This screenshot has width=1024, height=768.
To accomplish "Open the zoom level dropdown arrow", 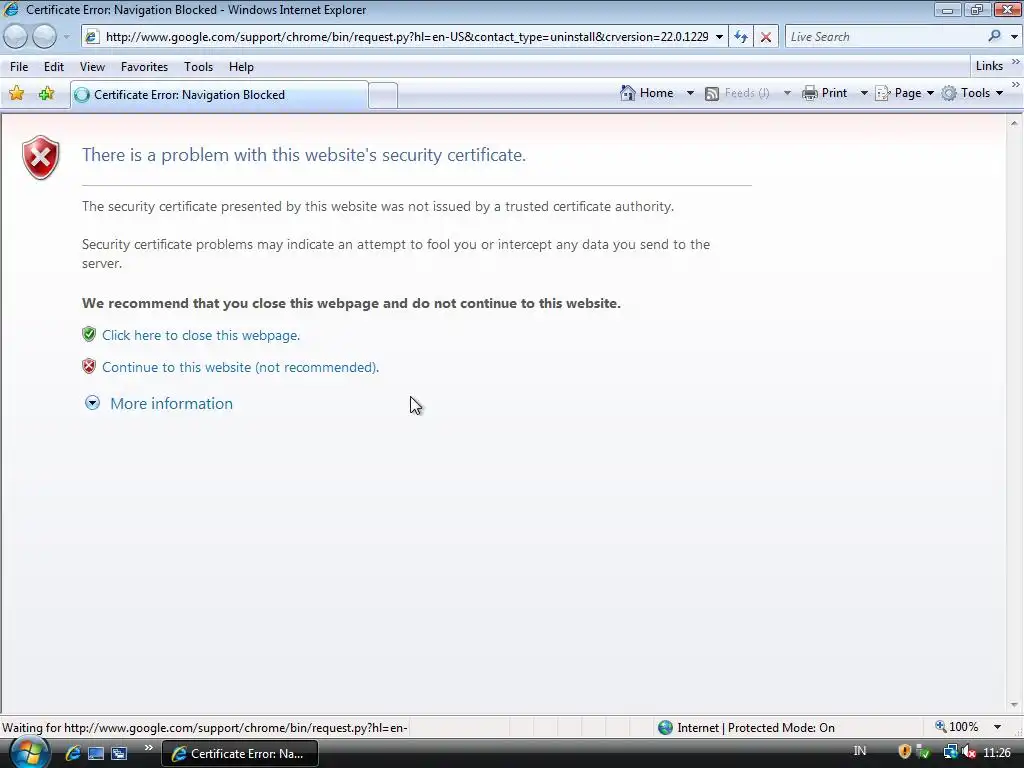I will click(x=997, y=727).
